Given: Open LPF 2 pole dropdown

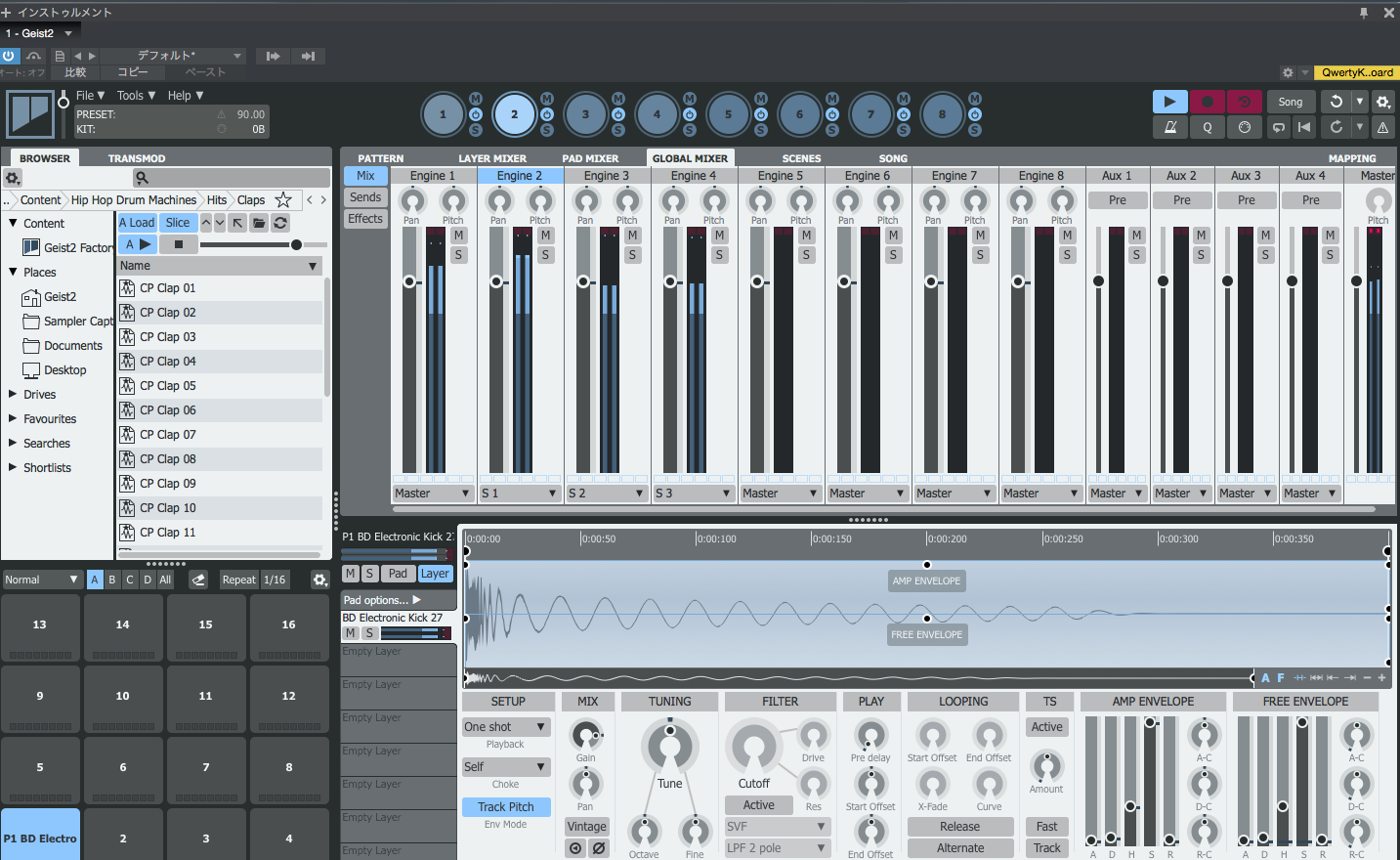Looking at the screenshot, I should click(778, 848).
